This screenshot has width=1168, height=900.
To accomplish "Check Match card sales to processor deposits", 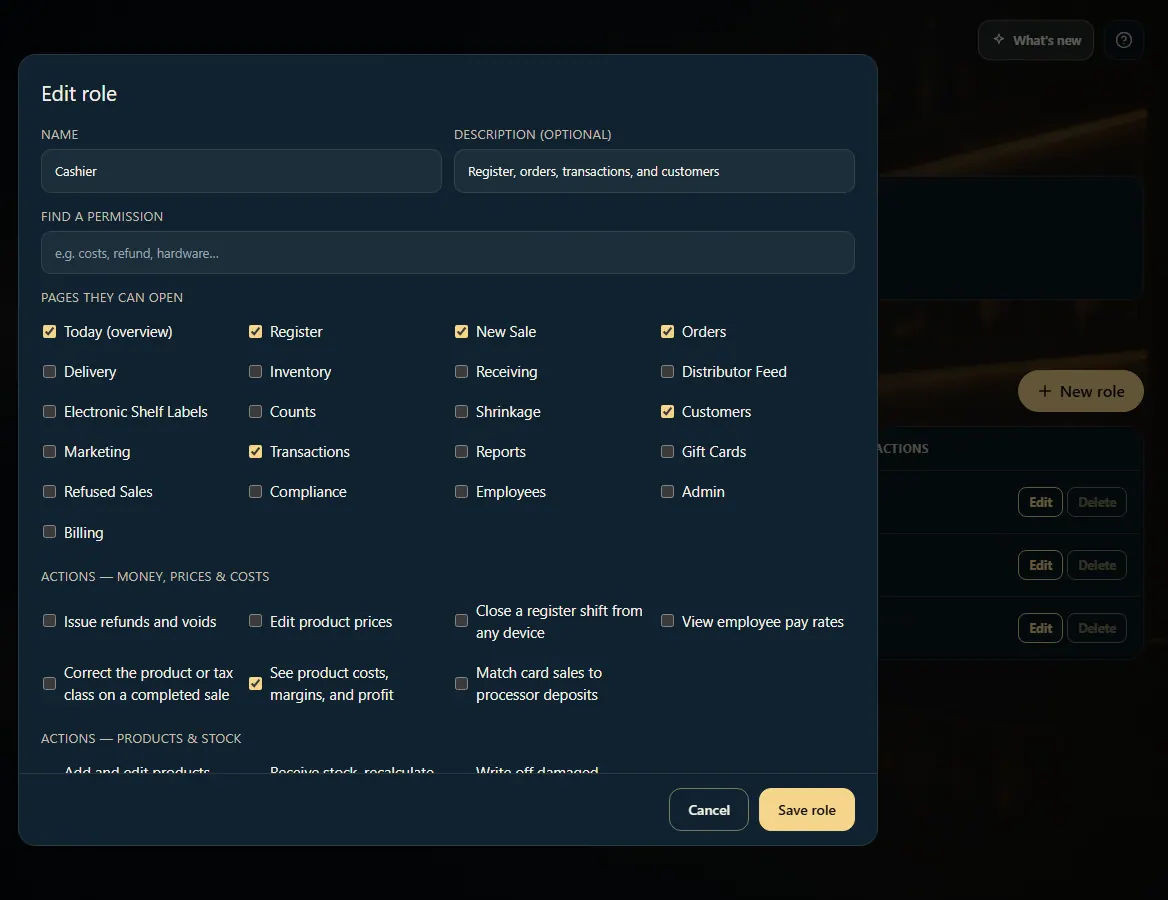I will point(461,683).
